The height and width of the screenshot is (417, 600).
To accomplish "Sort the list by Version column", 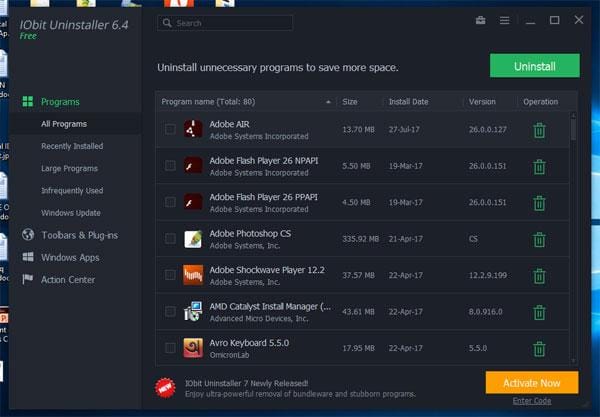I will pyautogui.click(x=482, y=102).
